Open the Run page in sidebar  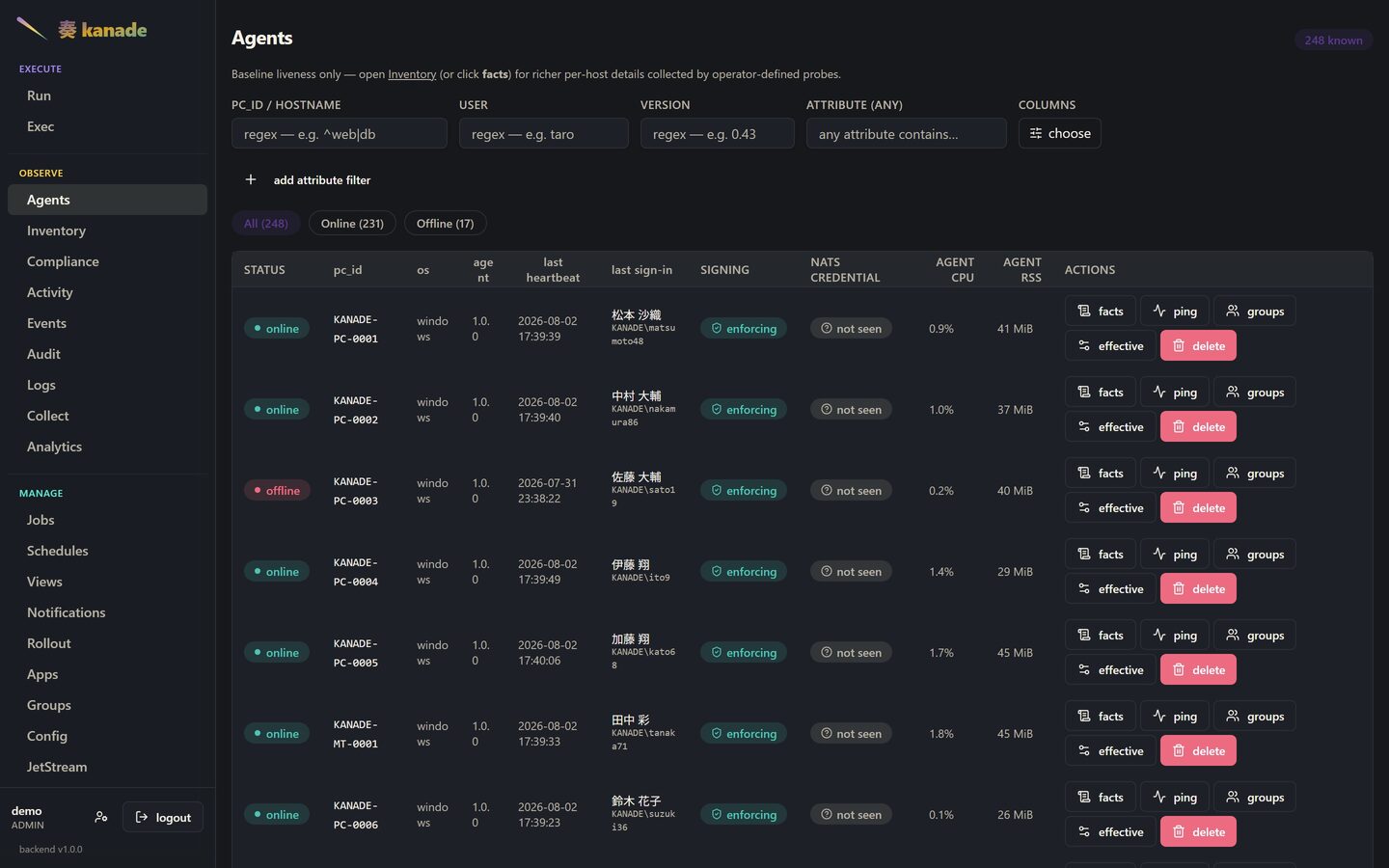tap(107, 95)
